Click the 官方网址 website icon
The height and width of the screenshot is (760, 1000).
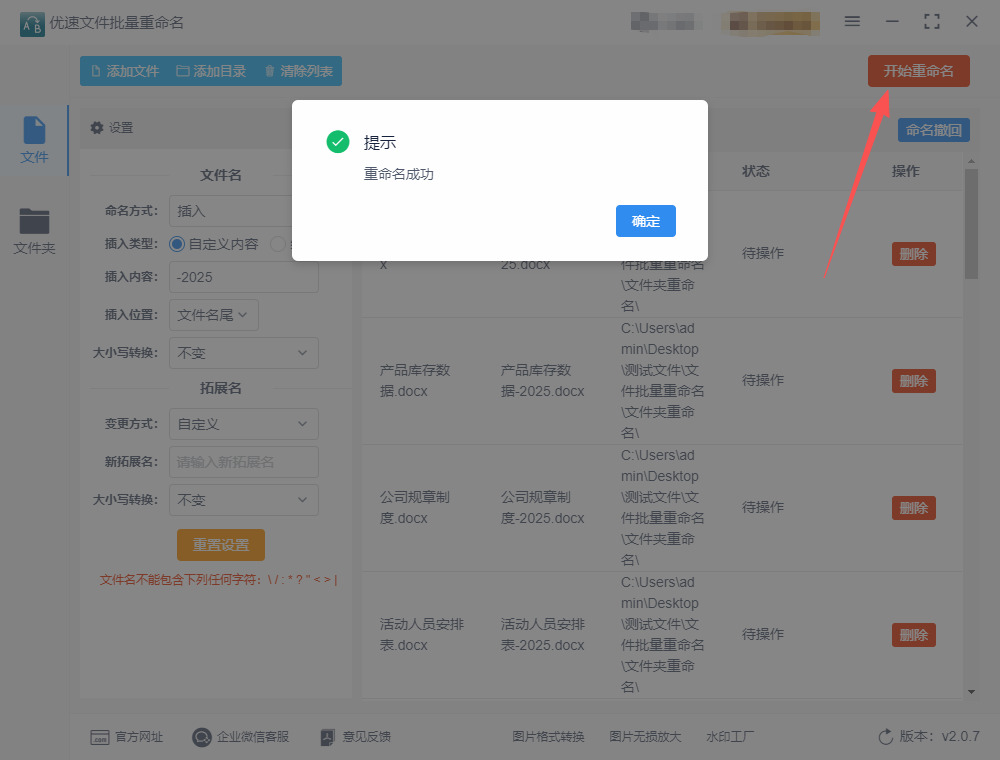click(x=99, y=737)
